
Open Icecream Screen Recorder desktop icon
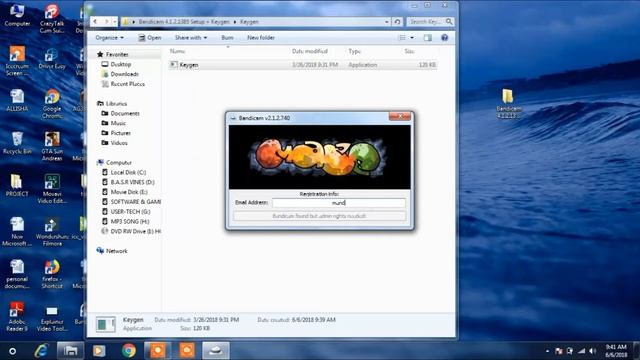(x=17, y=61)
